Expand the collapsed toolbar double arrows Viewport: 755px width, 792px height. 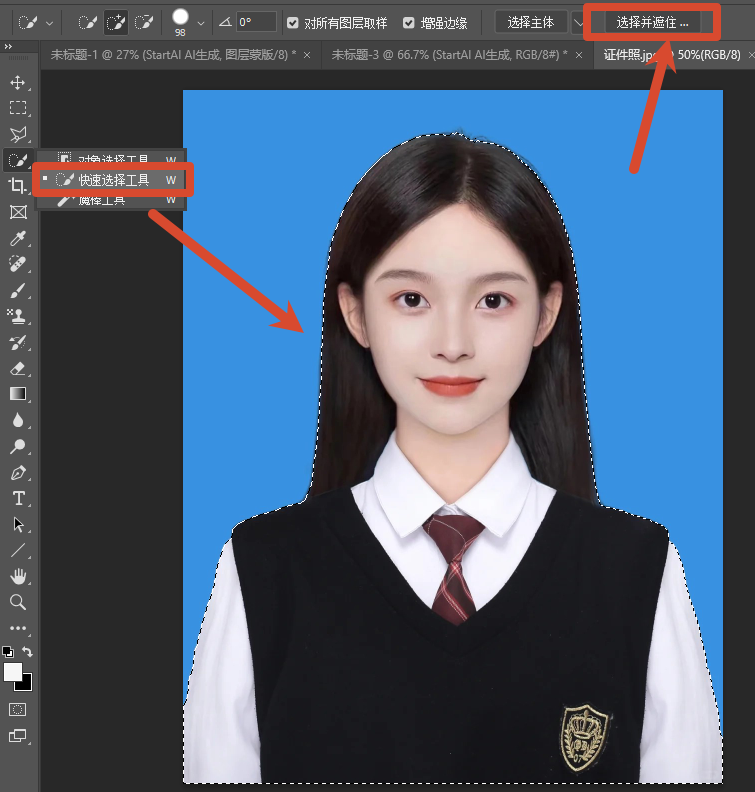[8, 46]
